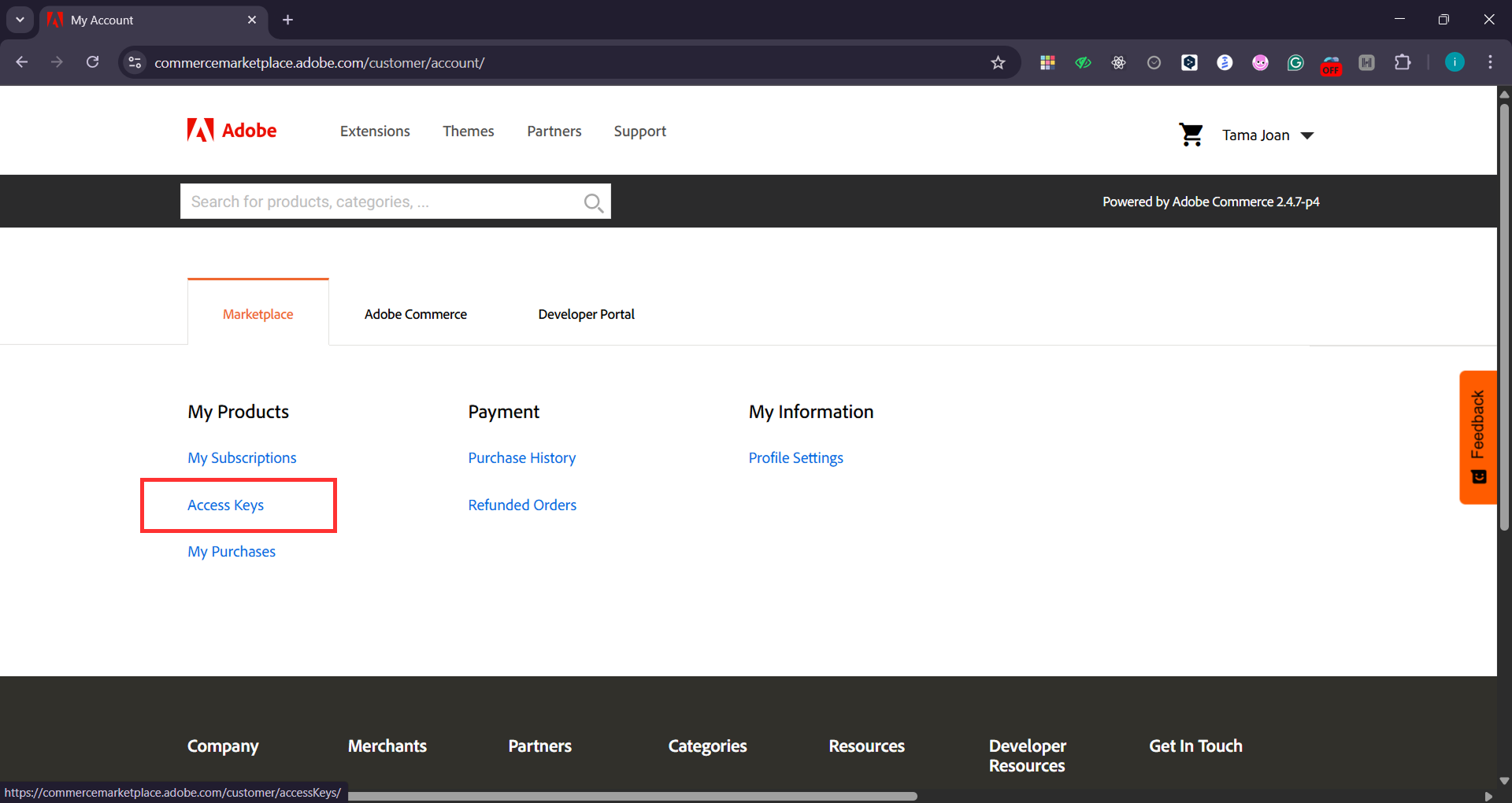
Task: Click the scroll down arrow
Action: tap(1504, 781)
